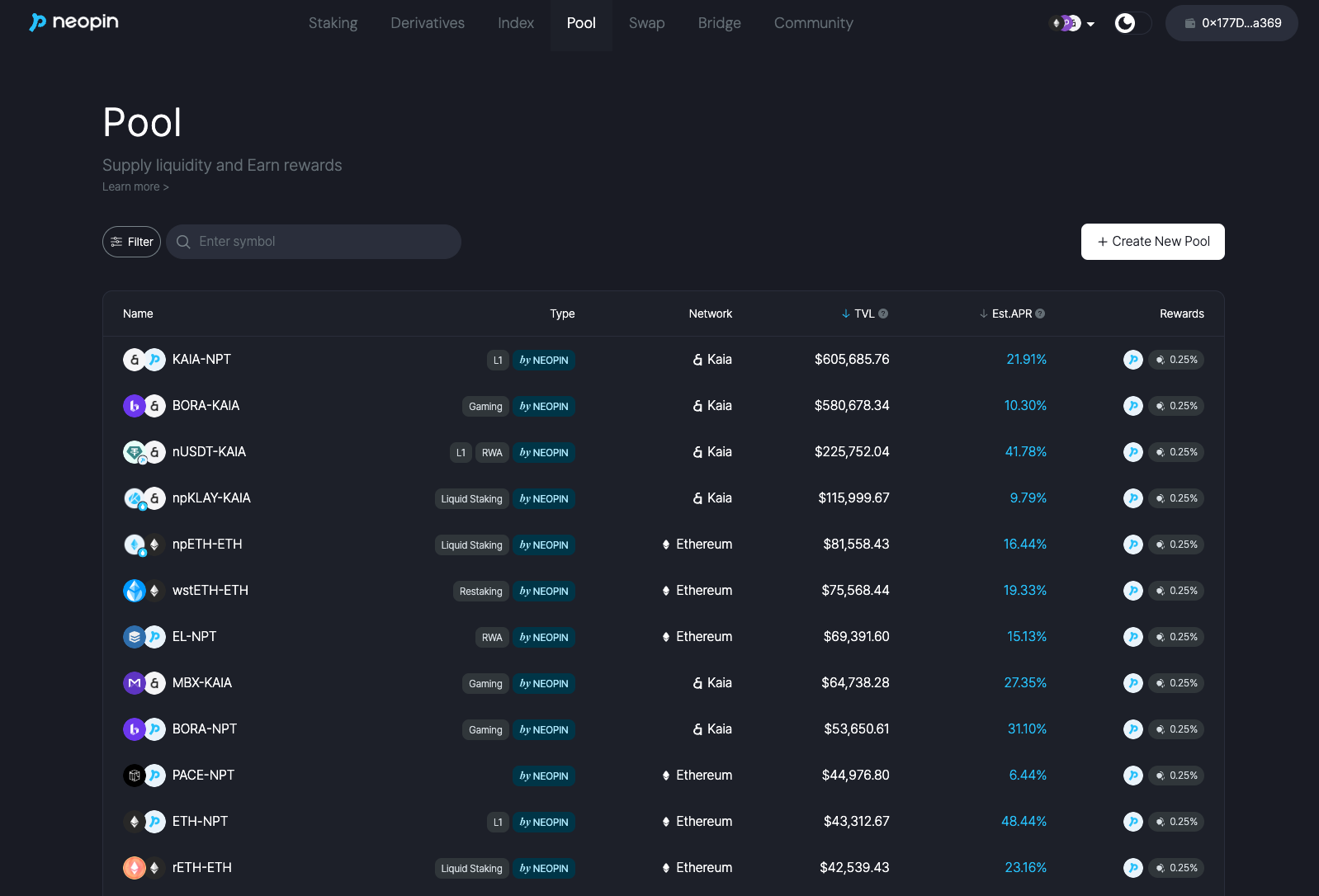
Task: Click the Filter button
Action: point(131,242)
